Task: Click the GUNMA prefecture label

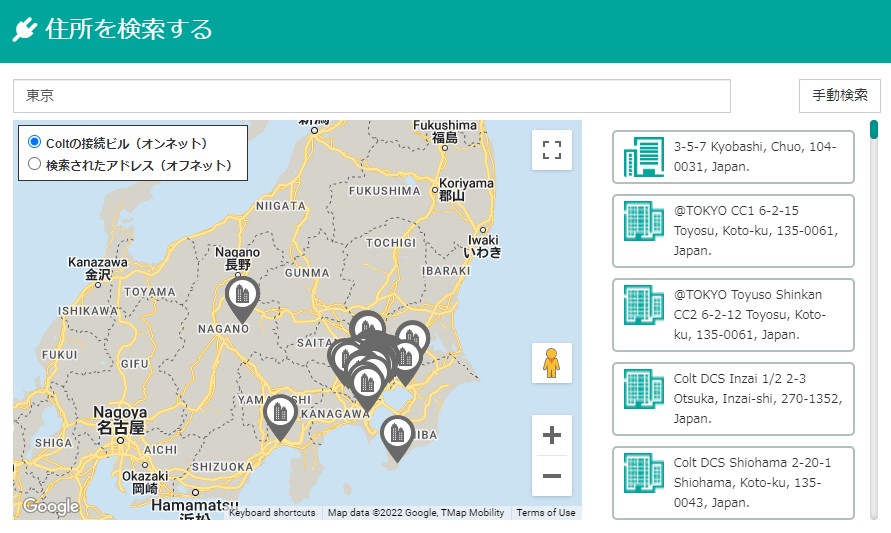Action: [x=307, y=273]
